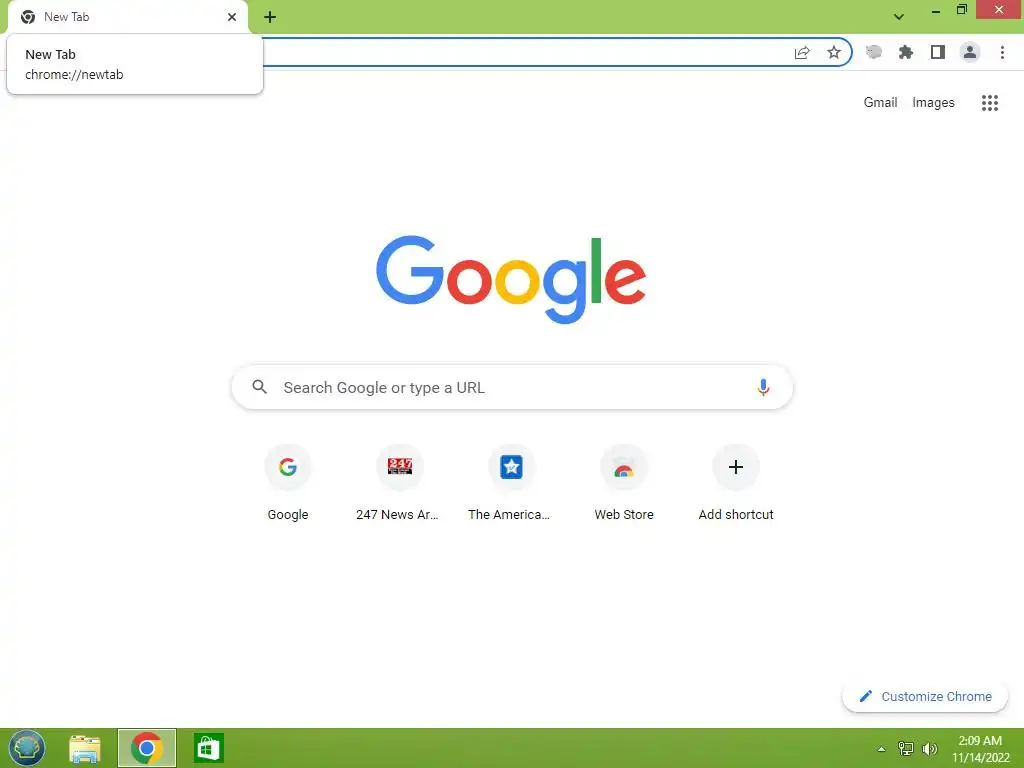Start voice search with microphone

tap(763, 387)
